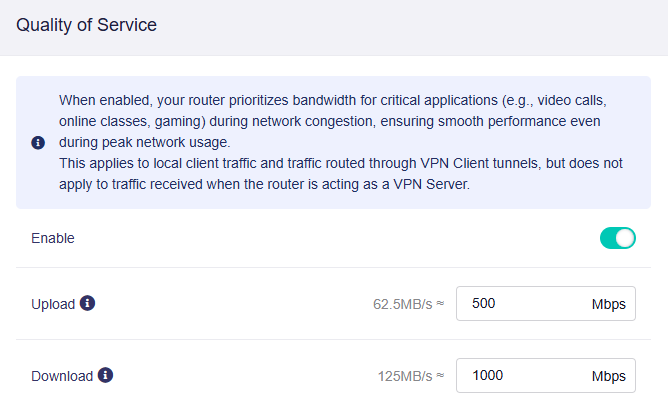This screenshot has height=407, width=668.
Task: Click the info icon beside Download
Action: pyautogui.click(x=106, y=376)
